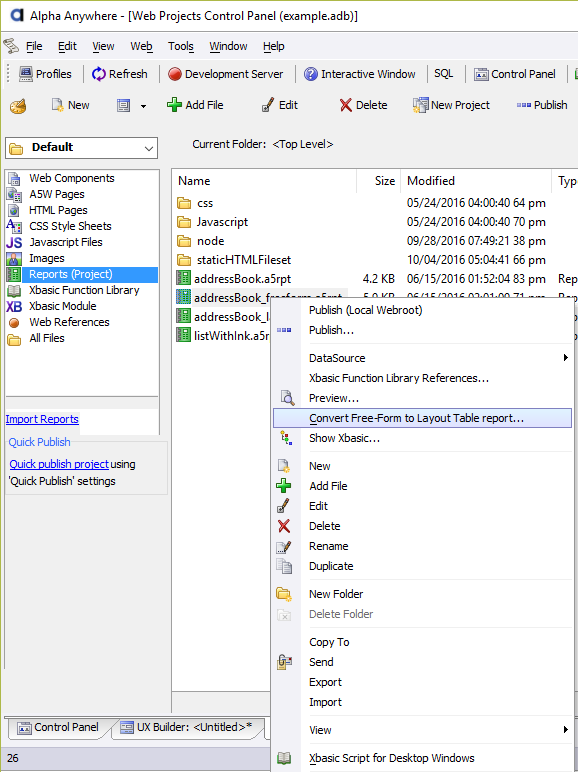The image size is (578, 772).
Task: Choose Show Xbasic... in the context menu
Action: point(344,438)
